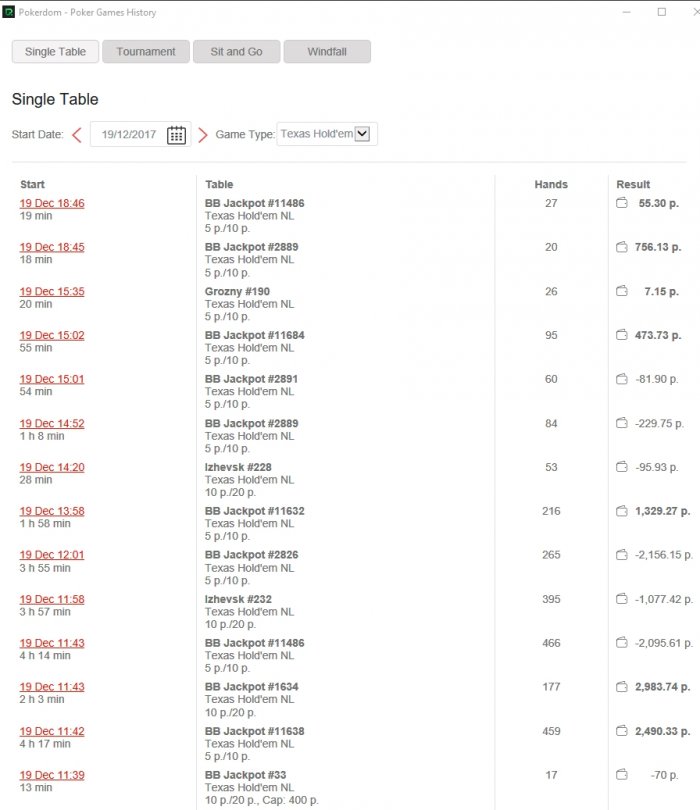Go to previous start date
The height and width of the screenshot is (810, 700).
(77, 135)
